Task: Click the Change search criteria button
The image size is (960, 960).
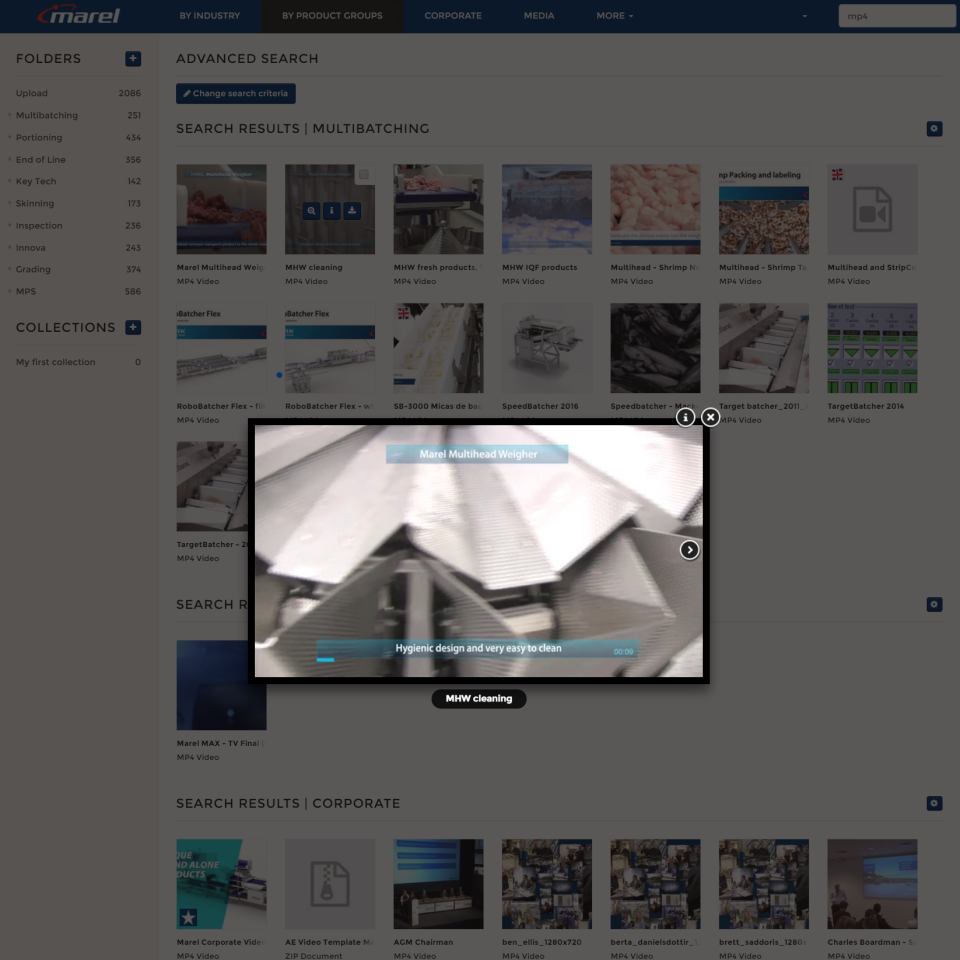Action: [x=236, y=94]
